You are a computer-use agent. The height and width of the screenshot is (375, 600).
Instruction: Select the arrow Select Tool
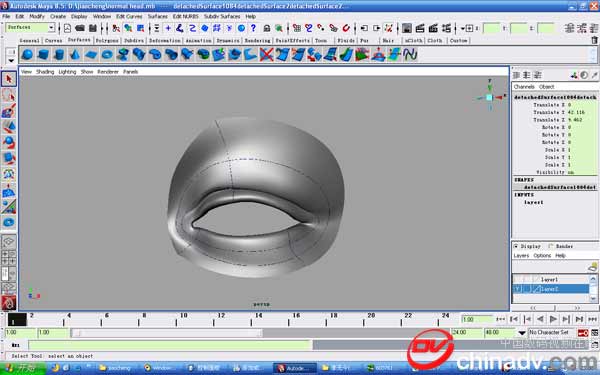coord(9,79)
